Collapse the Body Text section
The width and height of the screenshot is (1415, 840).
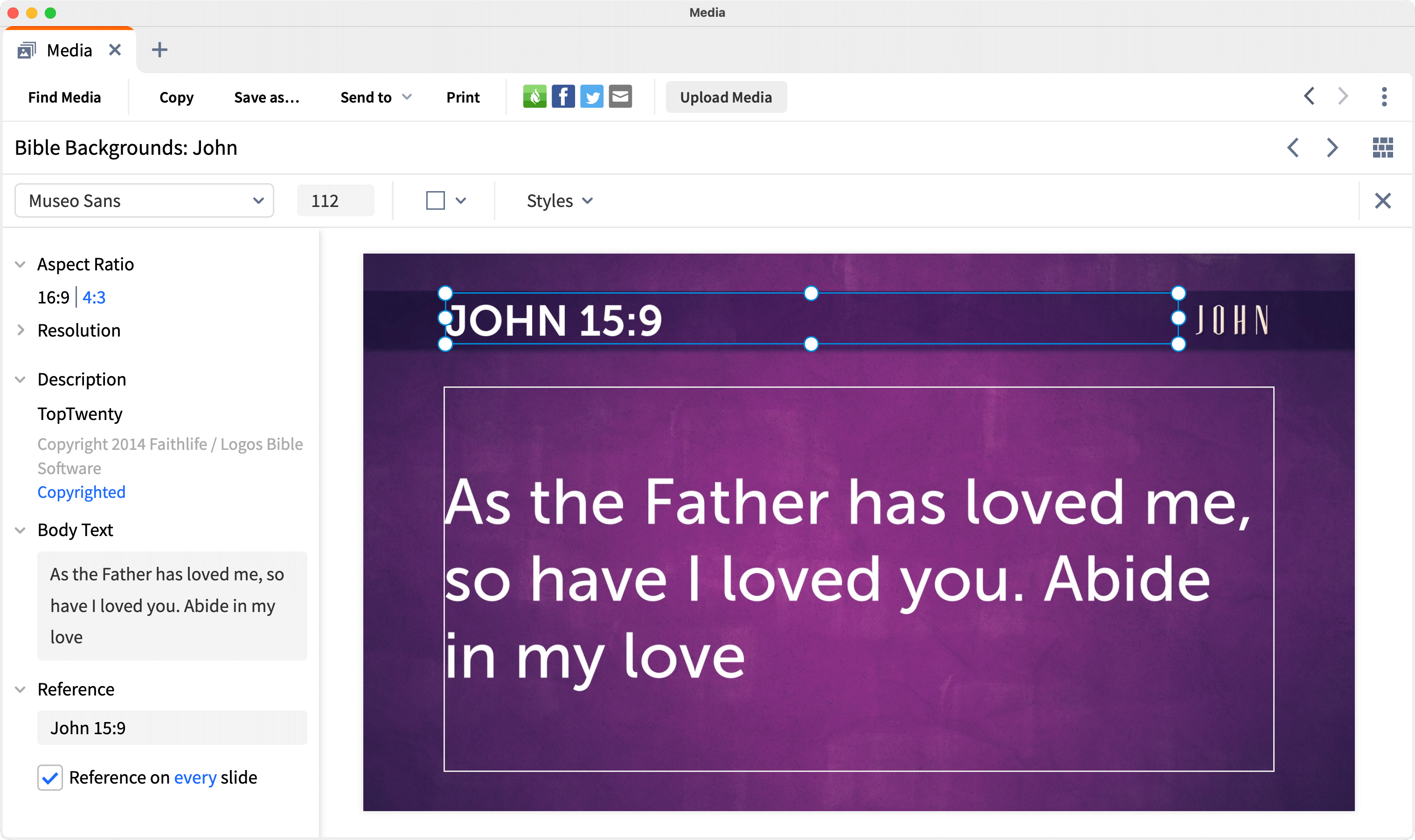pos(21,530)
